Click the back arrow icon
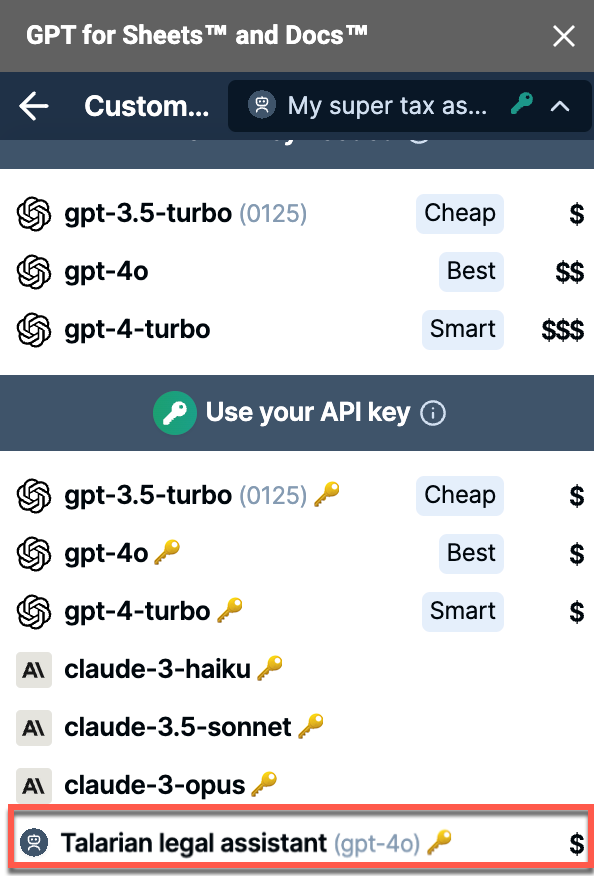The height and width of the screenshot is (876, 594). [x=34, y=106]
